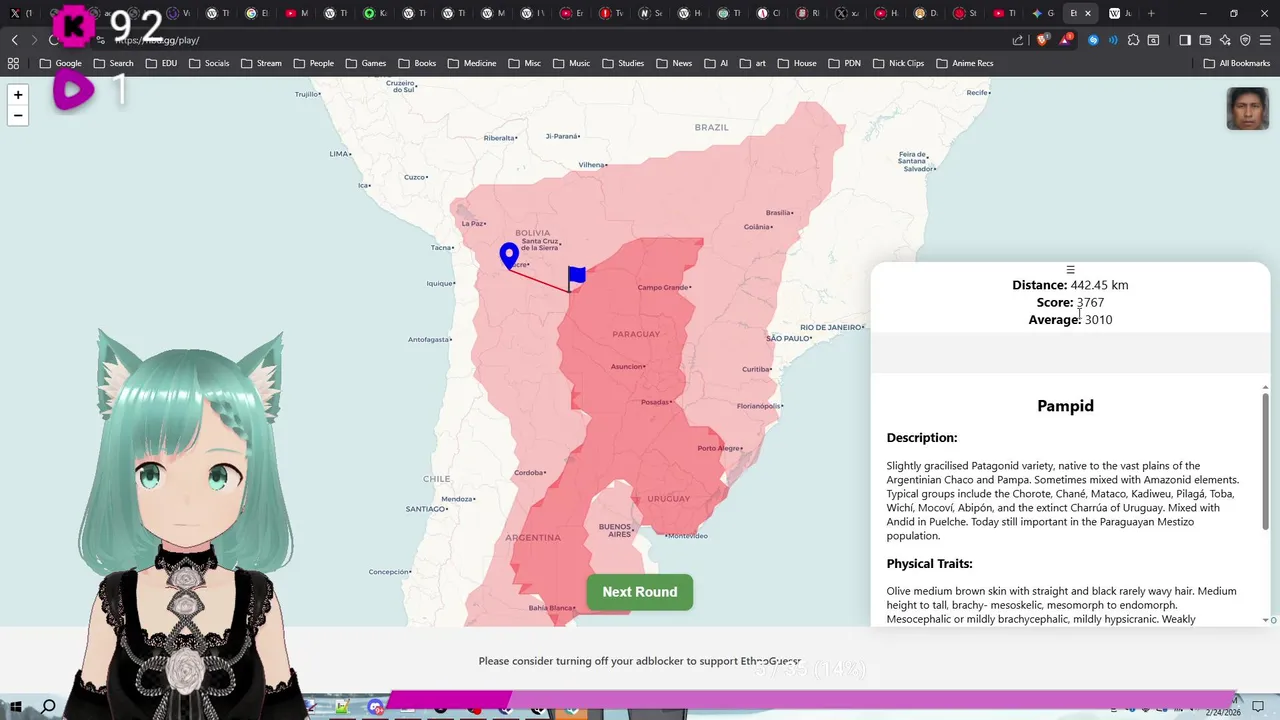This screenshot has width=1280, height=720.
Task: Click the tab search window icon in the toolbar
Action: [1153, 40]
